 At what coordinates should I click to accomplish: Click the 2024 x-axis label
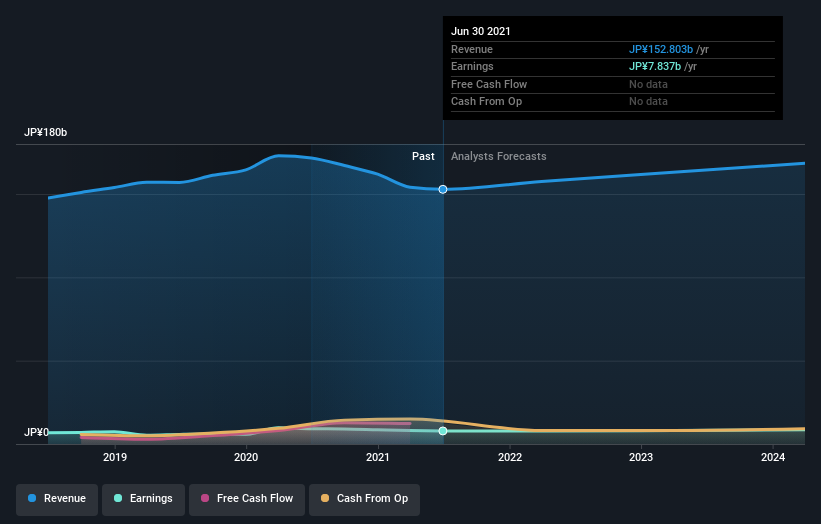click(x=773, y=458)
